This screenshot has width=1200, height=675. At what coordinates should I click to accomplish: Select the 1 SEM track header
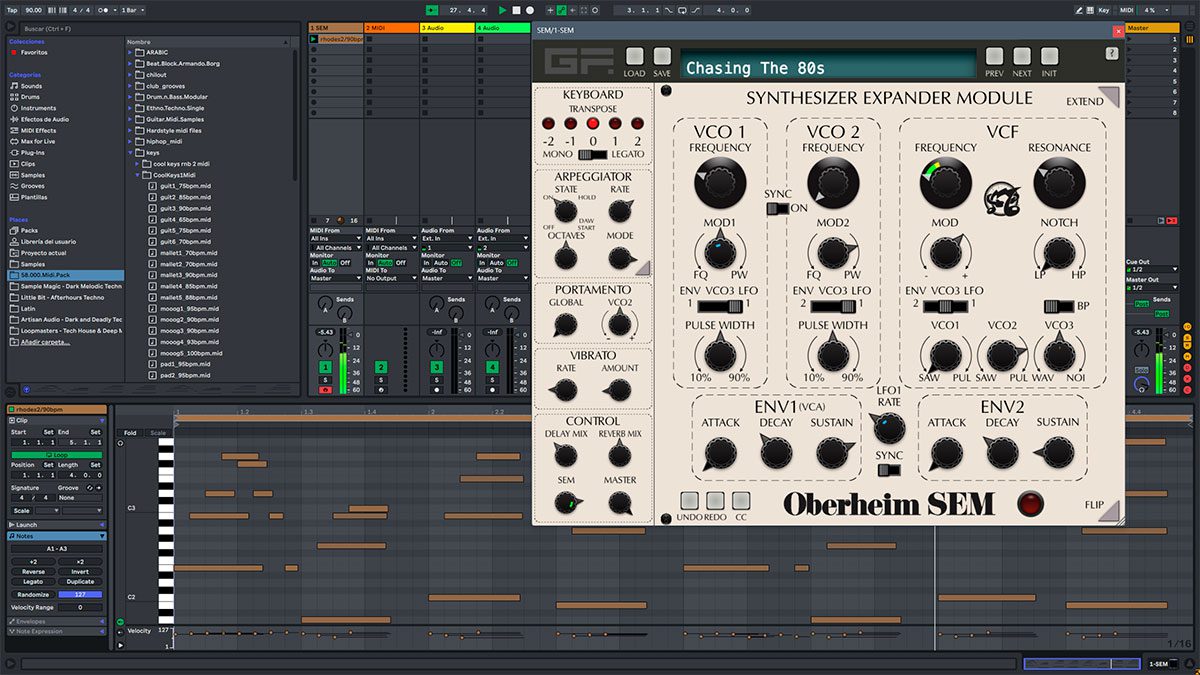[x=335, y=28]
